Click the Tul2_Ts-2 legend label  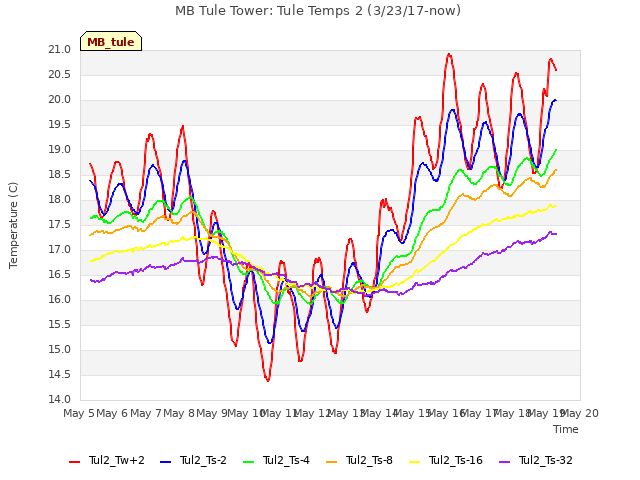(203, 460)
